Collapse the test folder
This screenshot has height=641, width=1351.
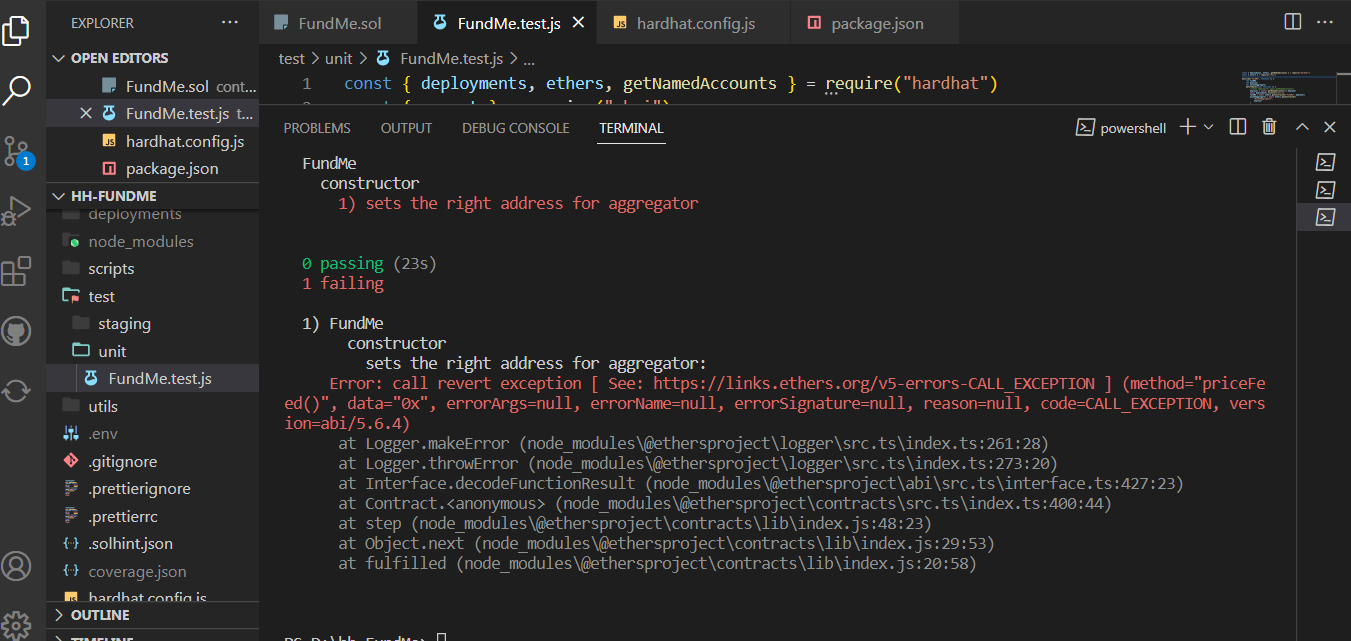[153, 296]
